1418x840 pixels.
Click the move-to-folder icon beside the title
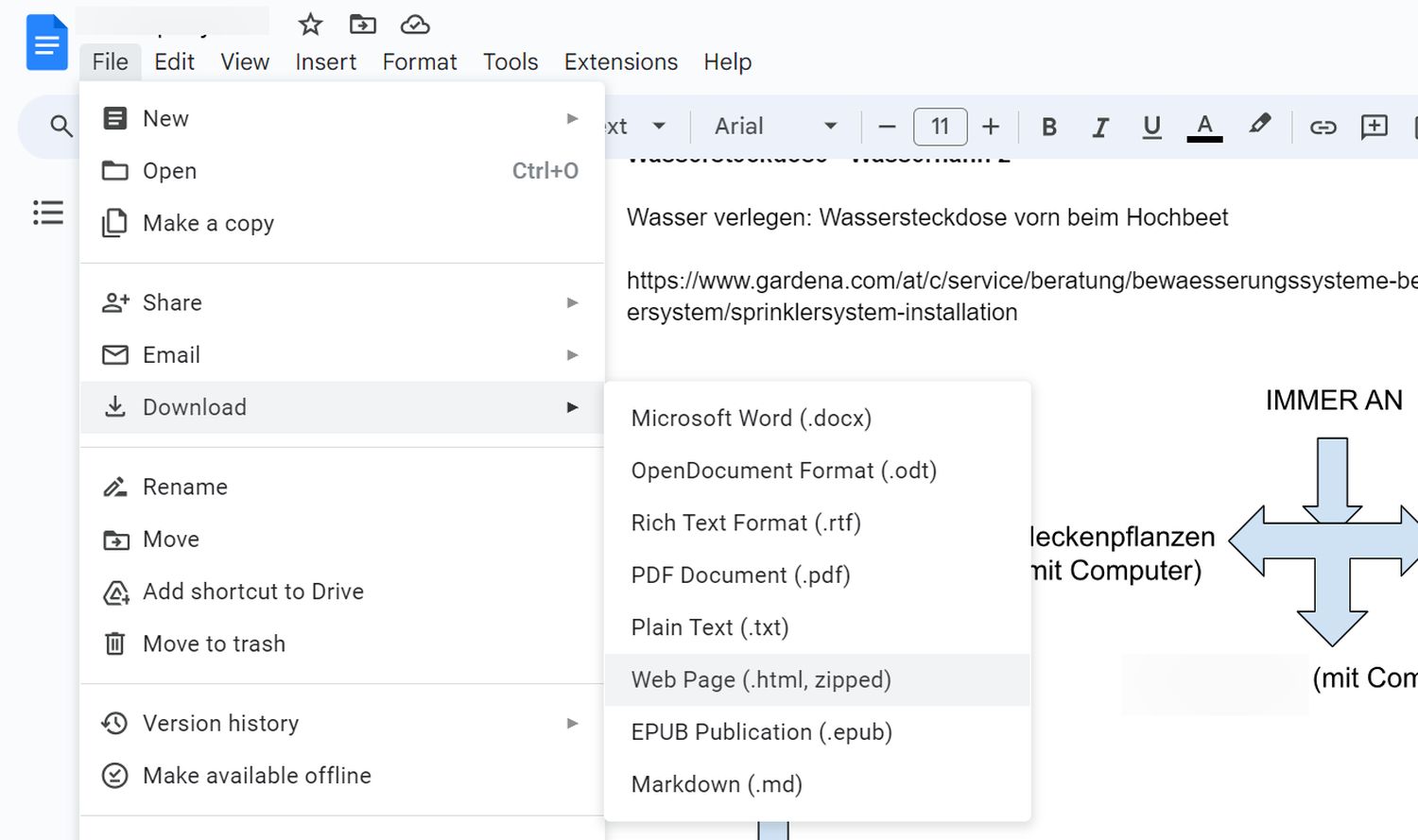pos(362,25)
